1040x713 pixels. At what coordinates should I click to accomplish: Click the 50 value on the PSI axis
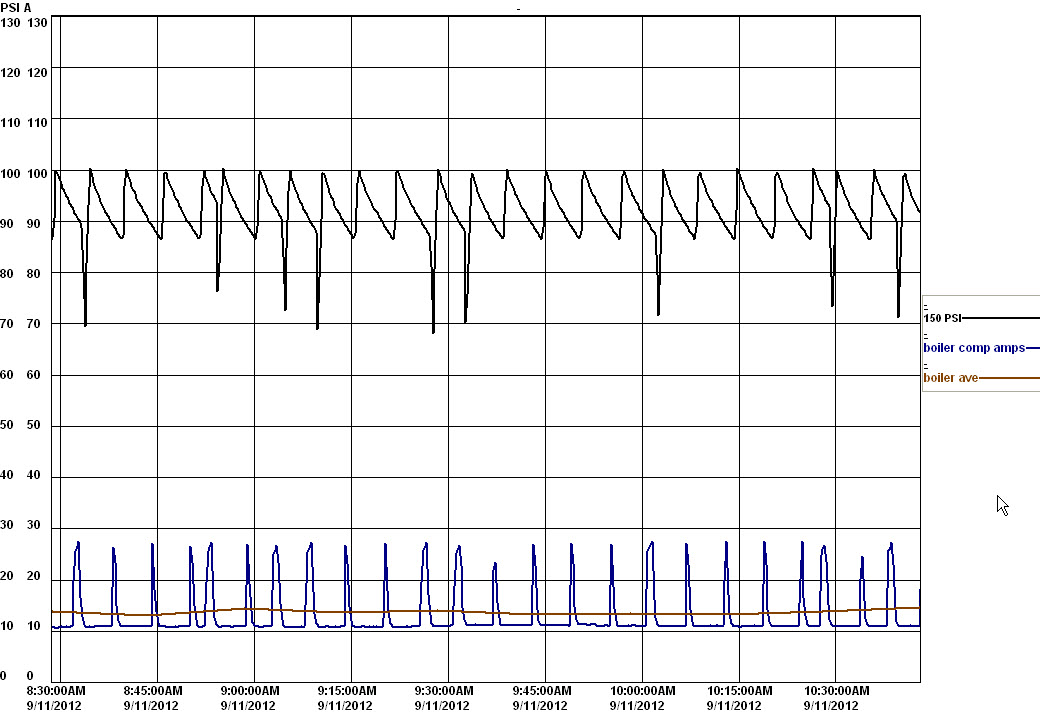[x=7, y=424]
